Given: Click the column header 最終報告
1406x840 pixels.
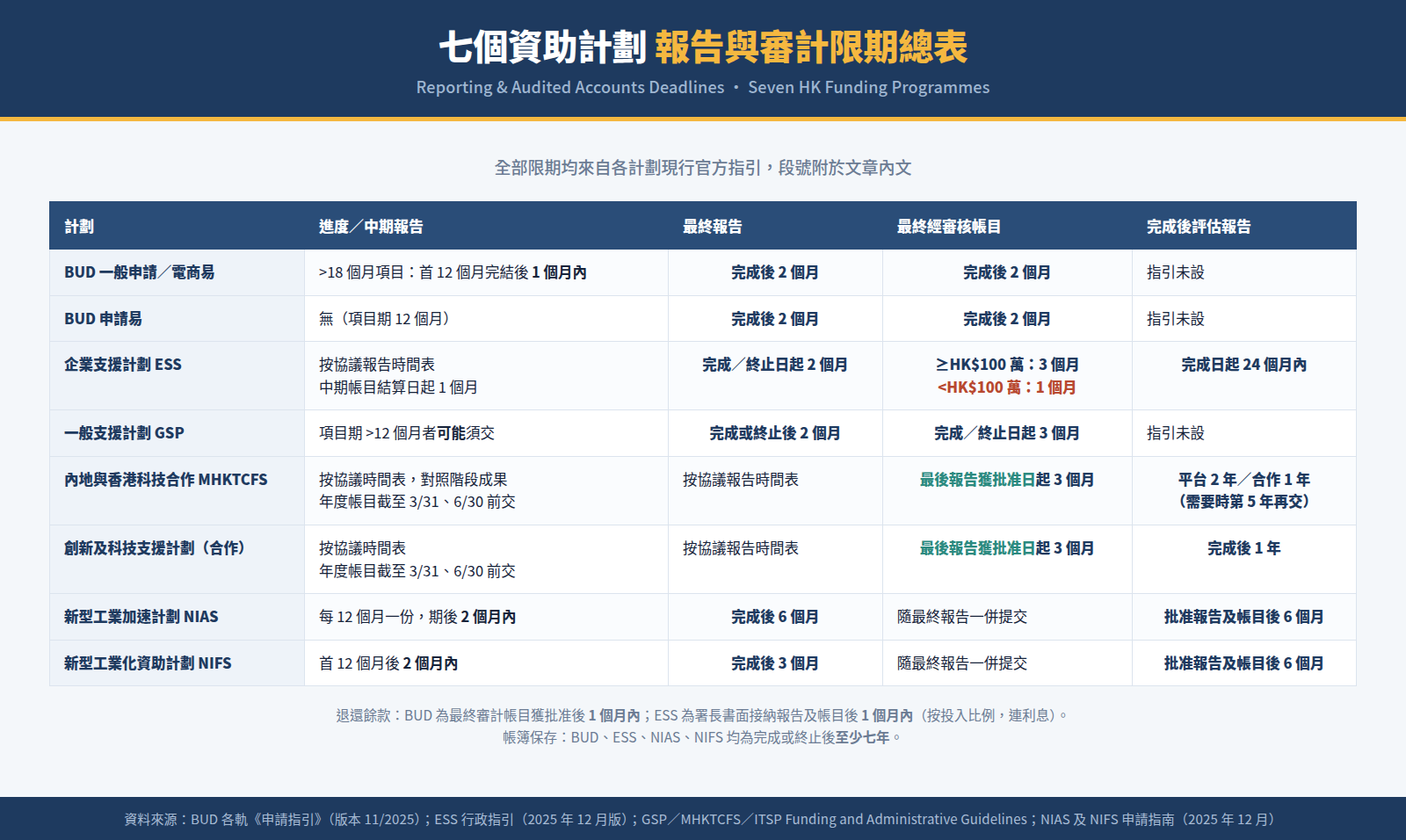Looking at the screenshot, I should tap(713, 227).
